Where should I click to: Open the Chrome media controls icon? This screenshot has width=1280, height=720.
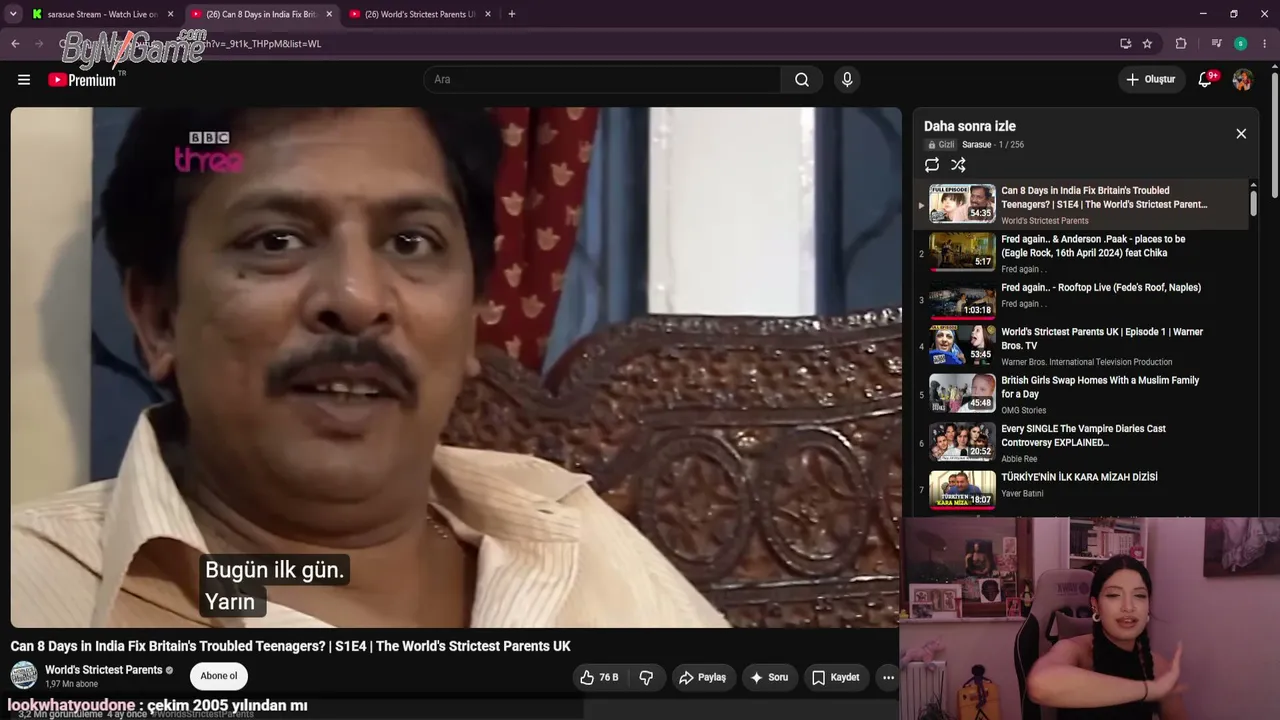pyautogui.click(x=1216, y=44)
